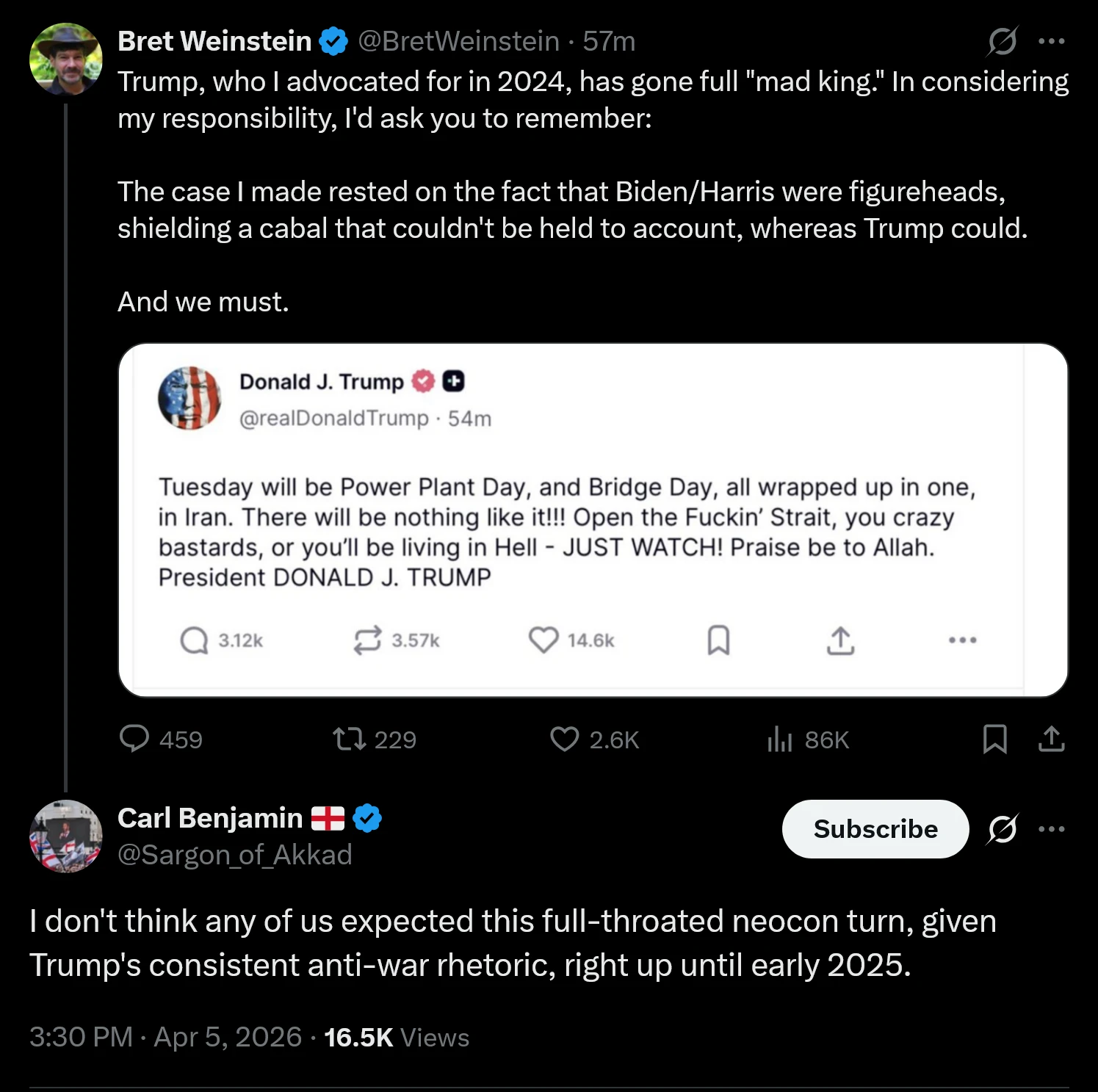Screen dimensions: 1098x1092
Task: View analytics showing 86K views
Action: [780, 739]
